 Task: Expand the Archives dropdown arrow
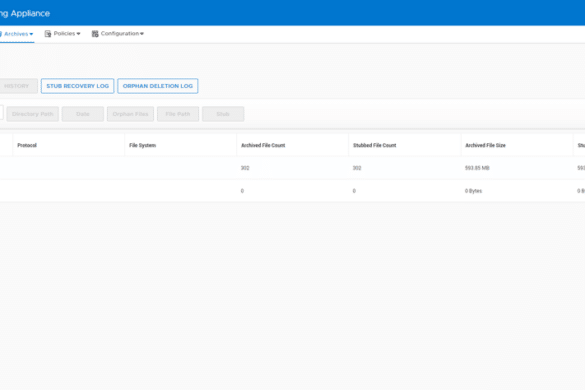[31, 34]
